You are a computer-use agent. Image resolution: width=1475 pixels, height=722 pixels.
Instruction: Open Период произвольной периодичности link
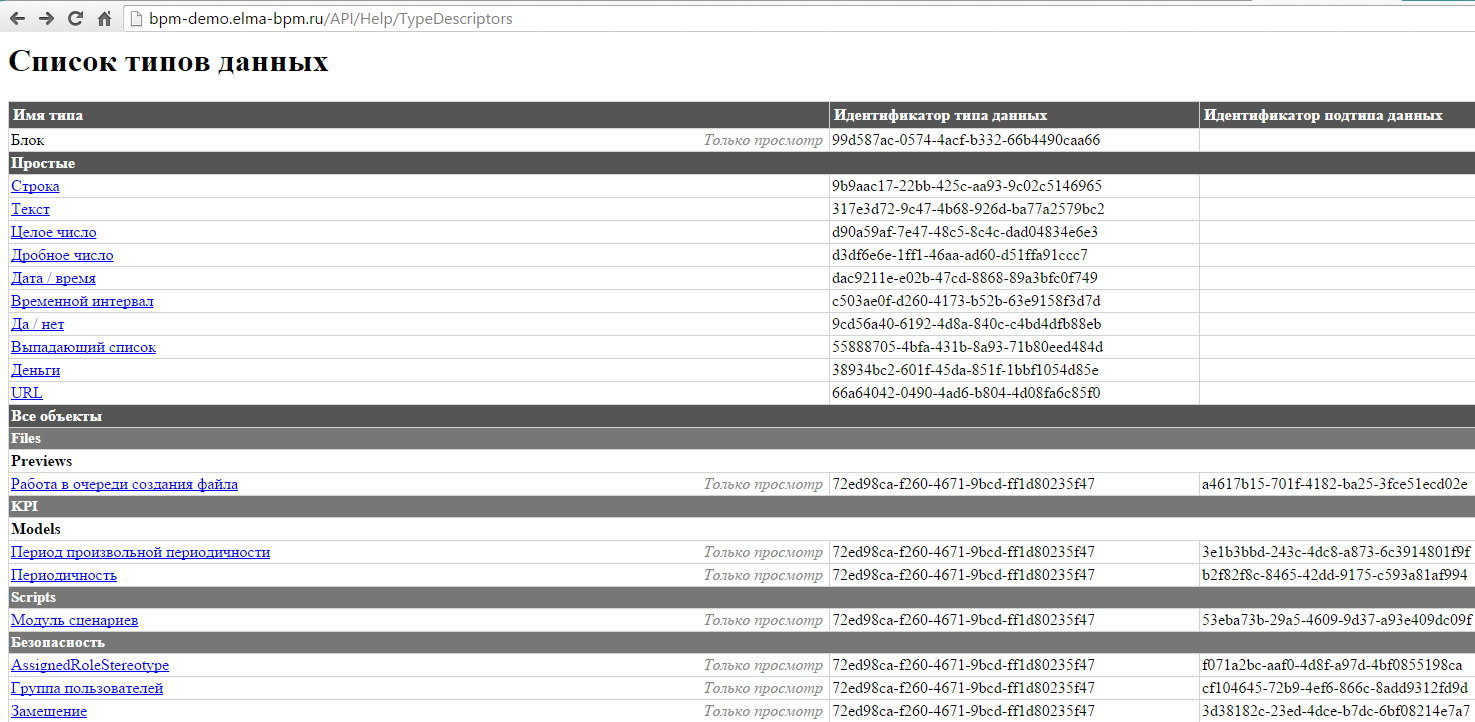[140, 552]
